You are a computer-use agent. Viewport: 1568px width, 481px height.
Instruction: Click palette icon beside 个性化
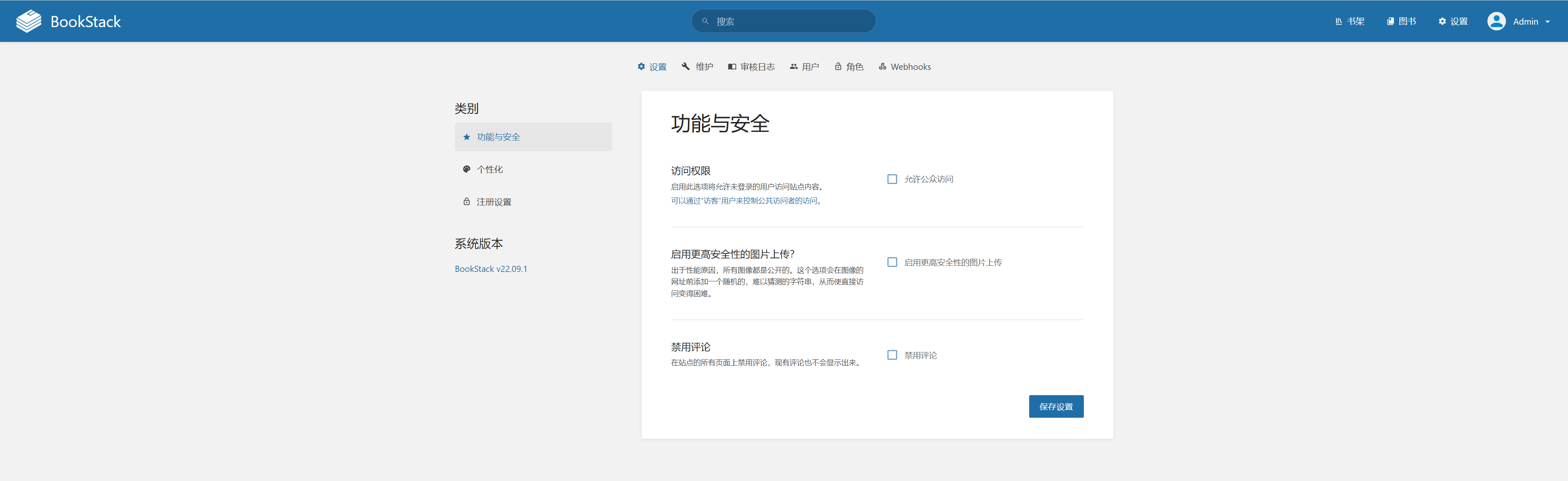pyautogui.click(x=466, y=169)
